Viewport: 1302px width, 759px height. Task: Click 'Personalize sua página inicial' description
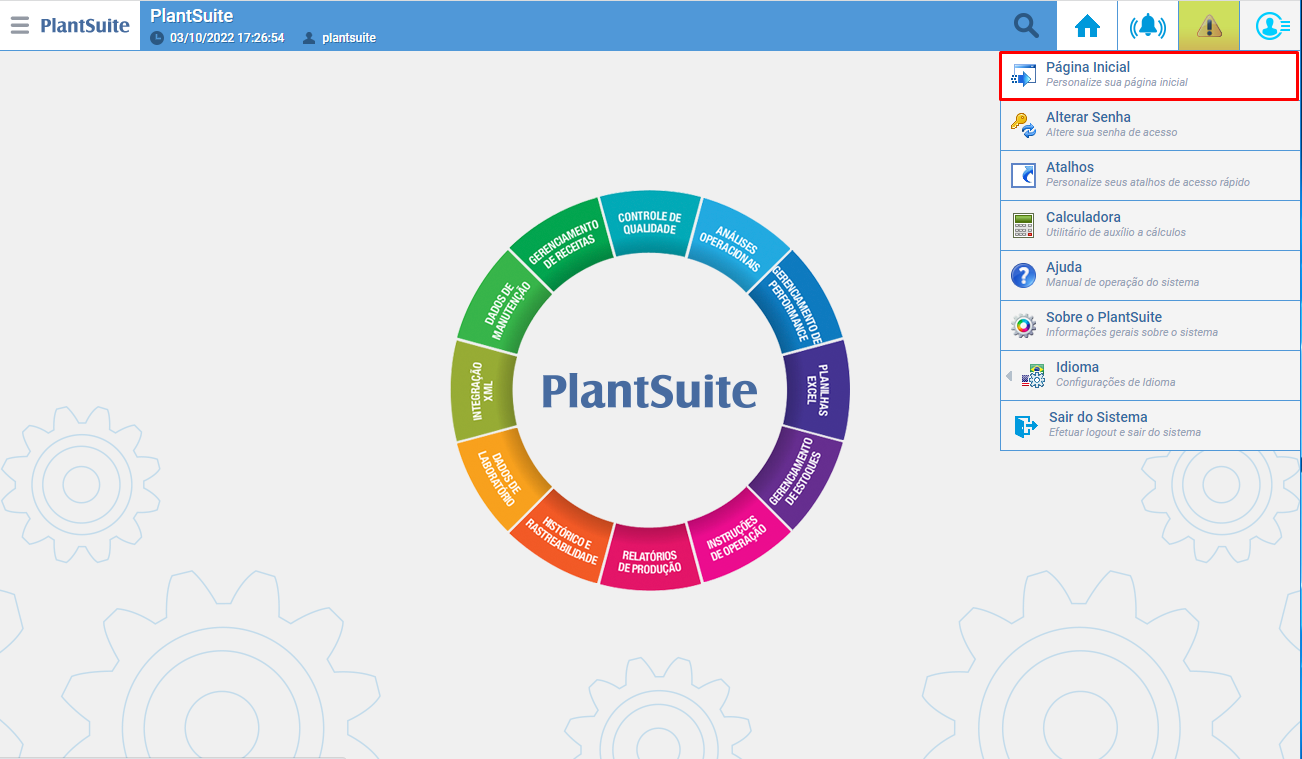pos(1117,83)
